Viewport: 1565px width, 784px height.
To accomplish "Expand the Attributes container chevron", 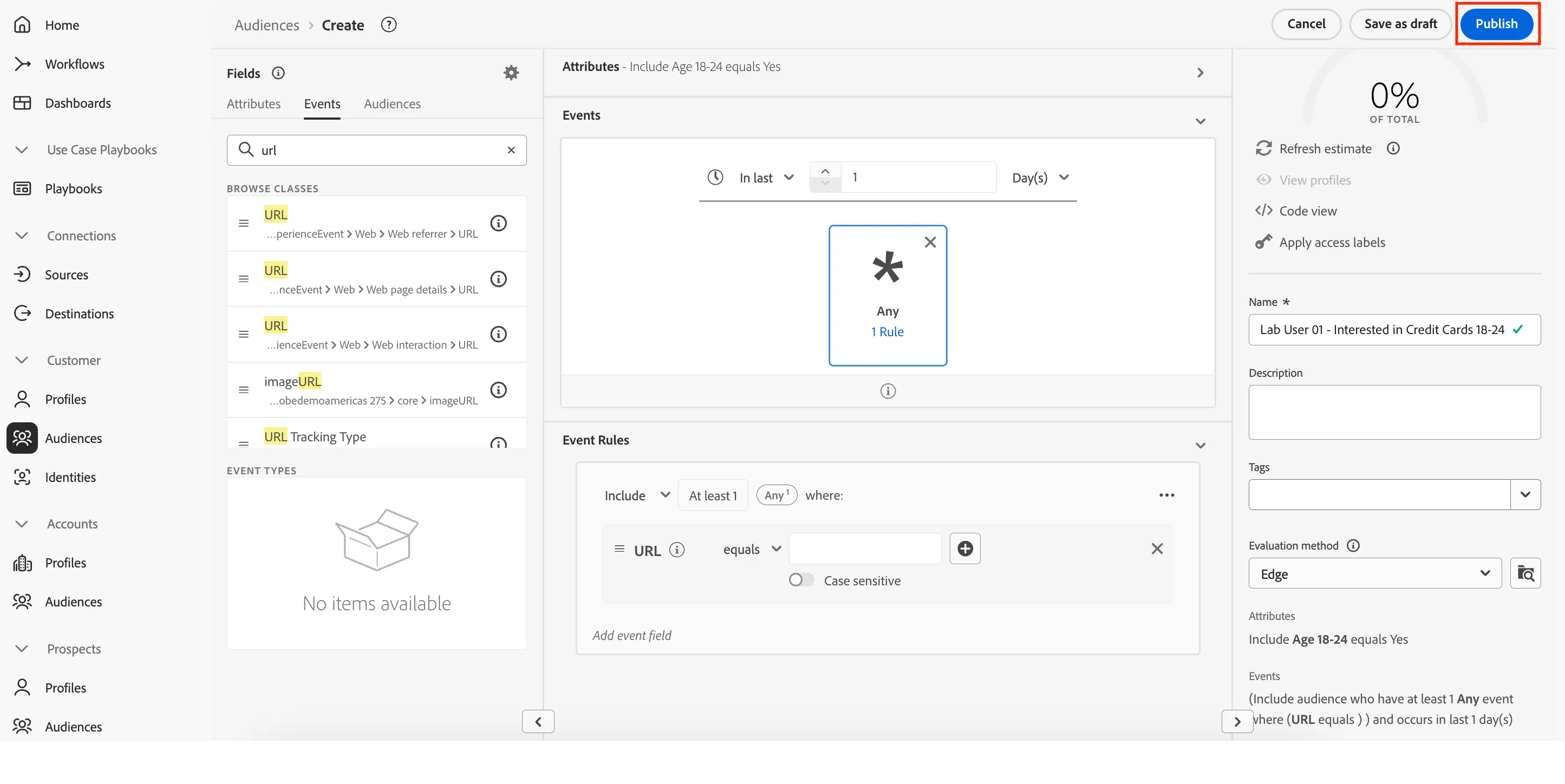I will pyautogui.click(x=1200, y=73).
